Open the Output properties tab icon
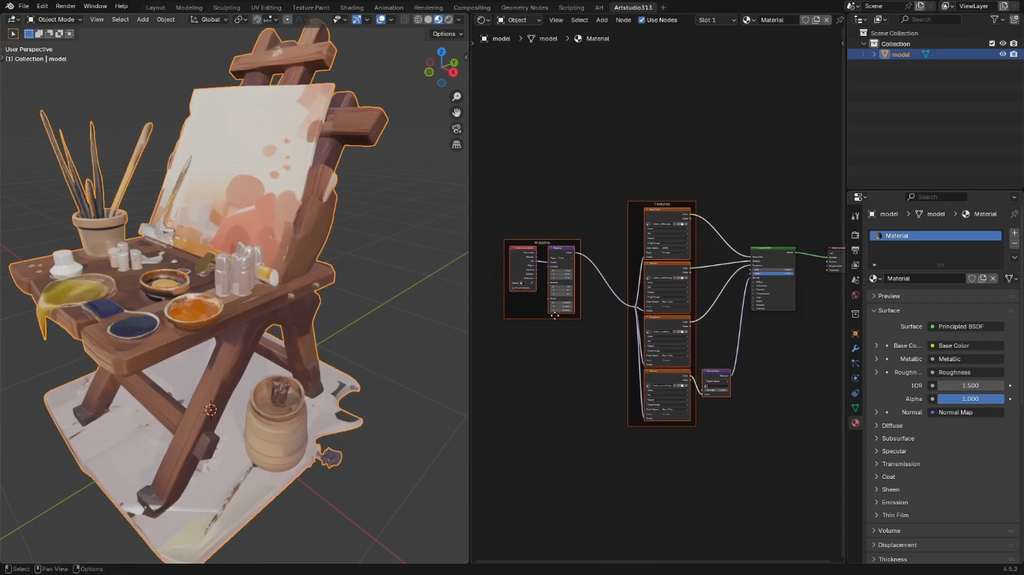The width and height of the screenshot is (1024, 575). point(856,250)
